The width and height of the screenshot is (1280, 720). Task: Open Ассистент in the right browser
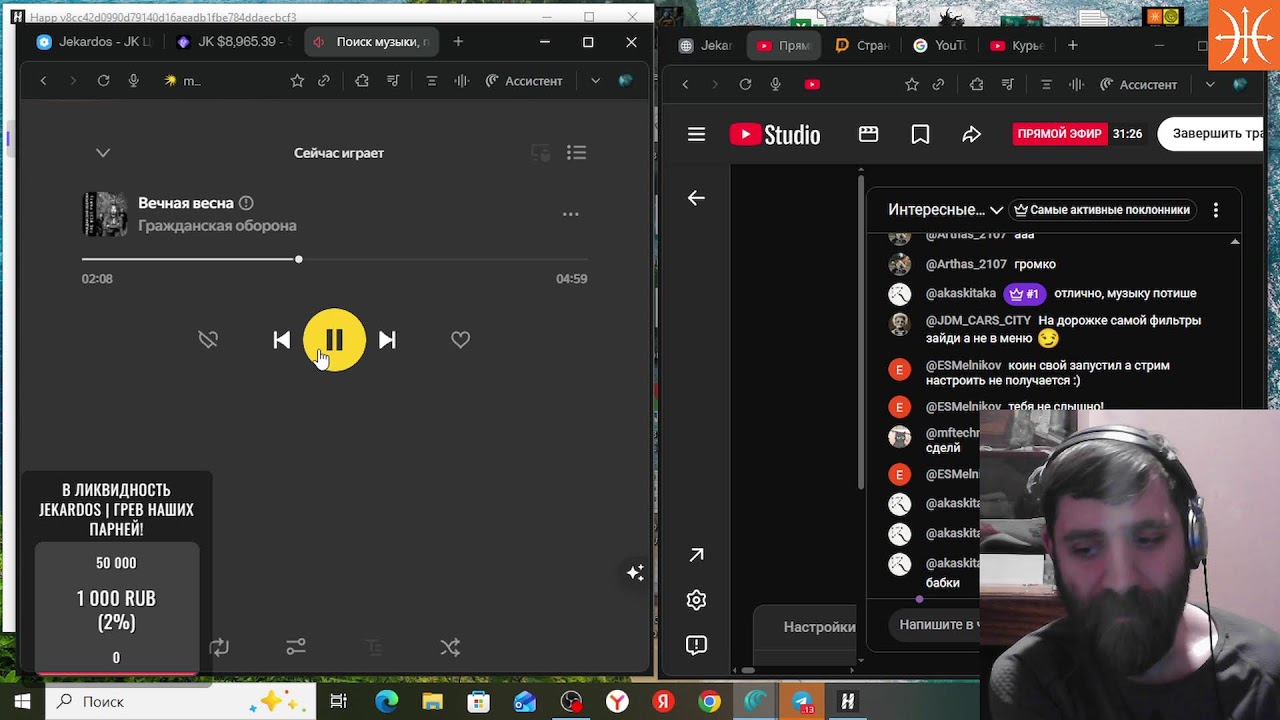1139,85
